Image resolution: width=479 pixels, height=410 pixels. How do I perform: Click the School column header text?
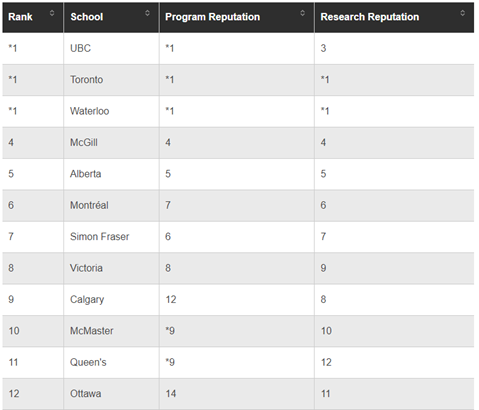pos(87,17)
